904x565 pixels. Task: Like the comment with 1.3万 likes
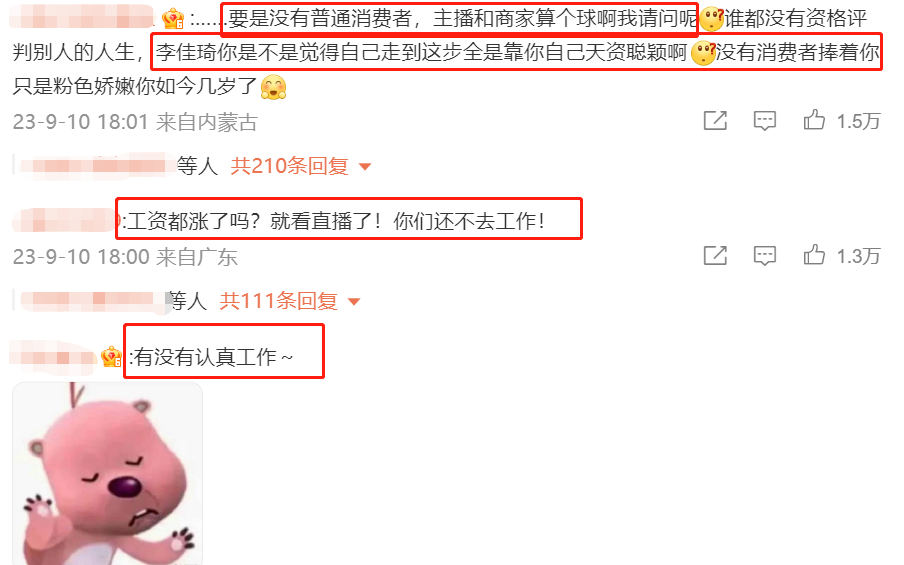tap(814, 255)
